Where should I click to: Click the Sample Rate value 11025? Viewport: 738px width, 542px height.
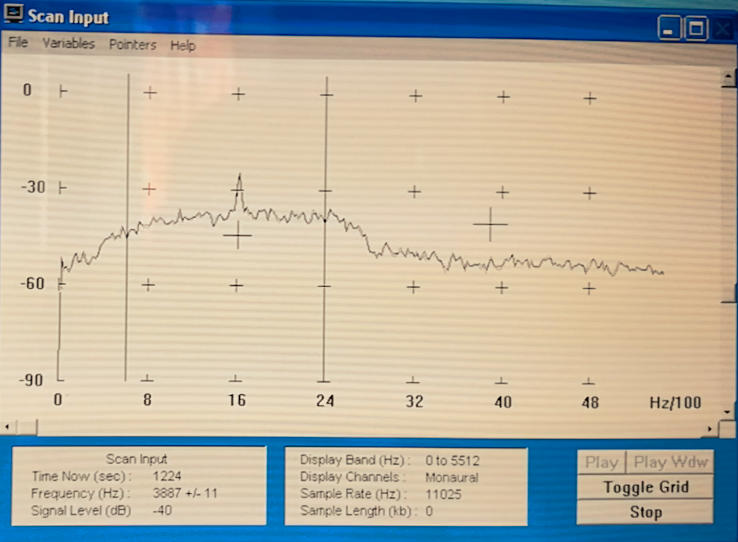coord(443,494)
